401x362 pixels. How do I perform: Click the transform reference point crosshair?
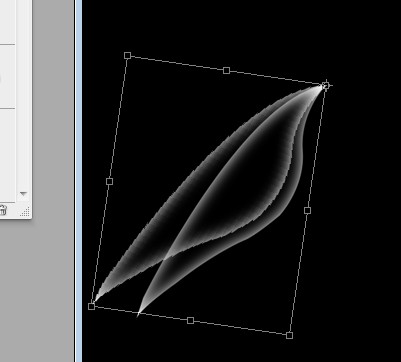[x=326, y=86]
